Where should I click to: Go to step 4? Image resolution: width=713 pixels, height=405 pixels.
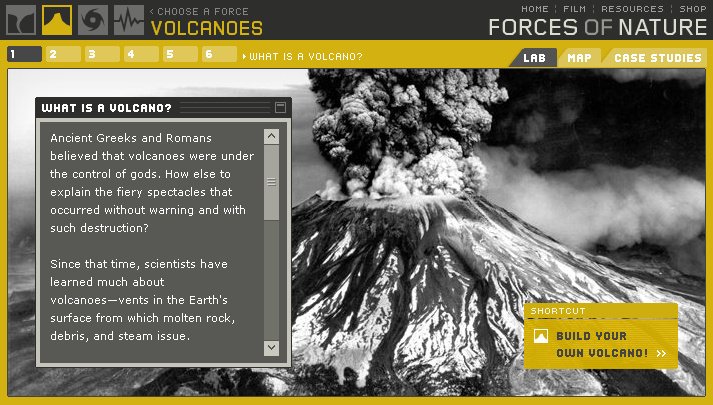pos(141,54)
